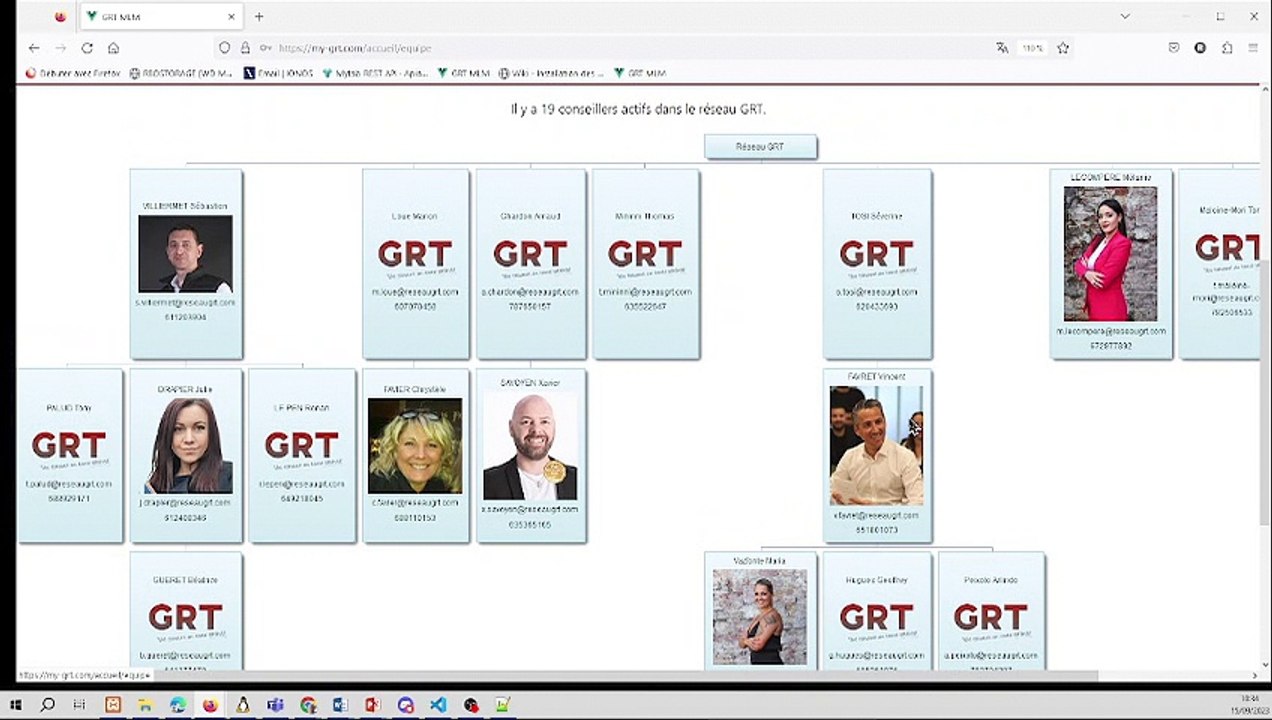This screenshot has height=720, width=1272.
Task: Open the Pocket save icon
Action: point(1174,48)
